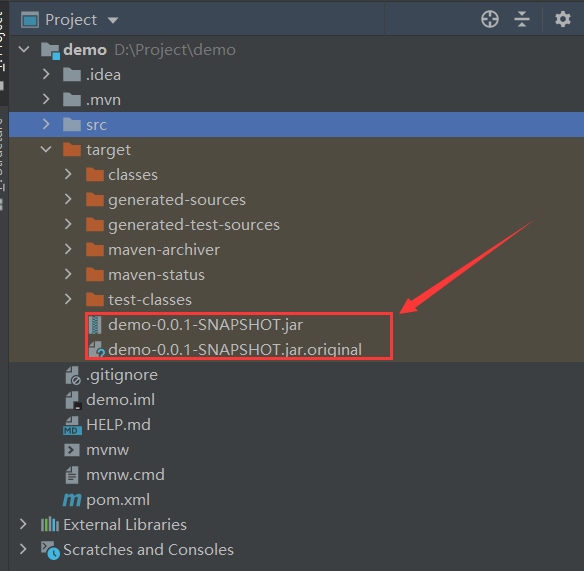Click the test-classes folder icon

[x=95, y=299]
